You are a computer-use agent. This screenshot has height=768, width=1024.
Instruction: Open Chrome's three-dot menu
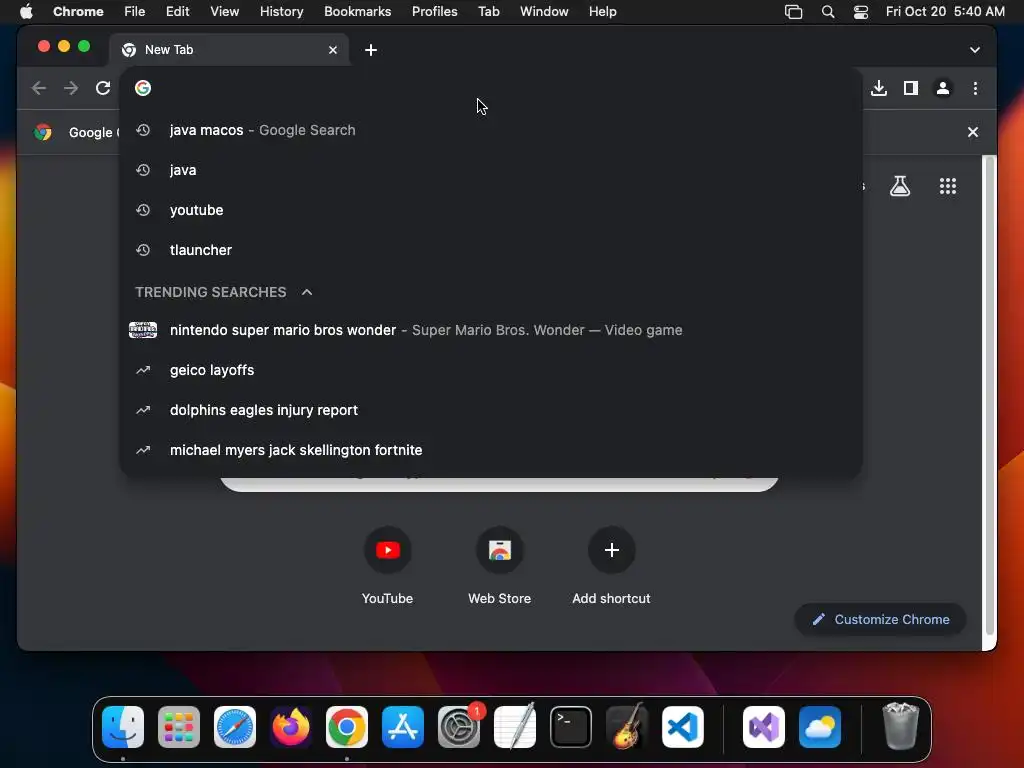click(x=975, y=88)
